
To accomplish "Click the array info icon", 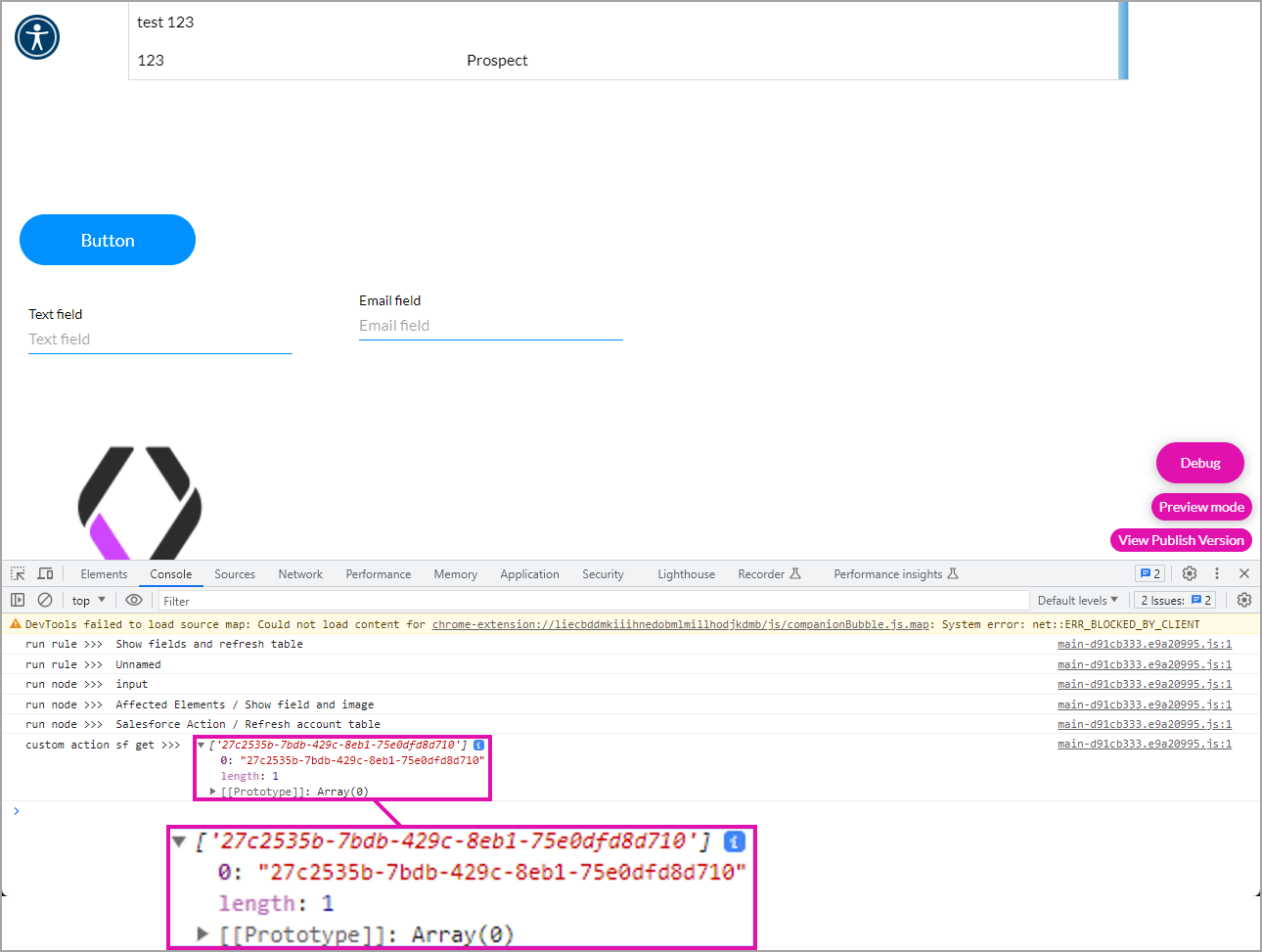I will [x=478, y=745].
